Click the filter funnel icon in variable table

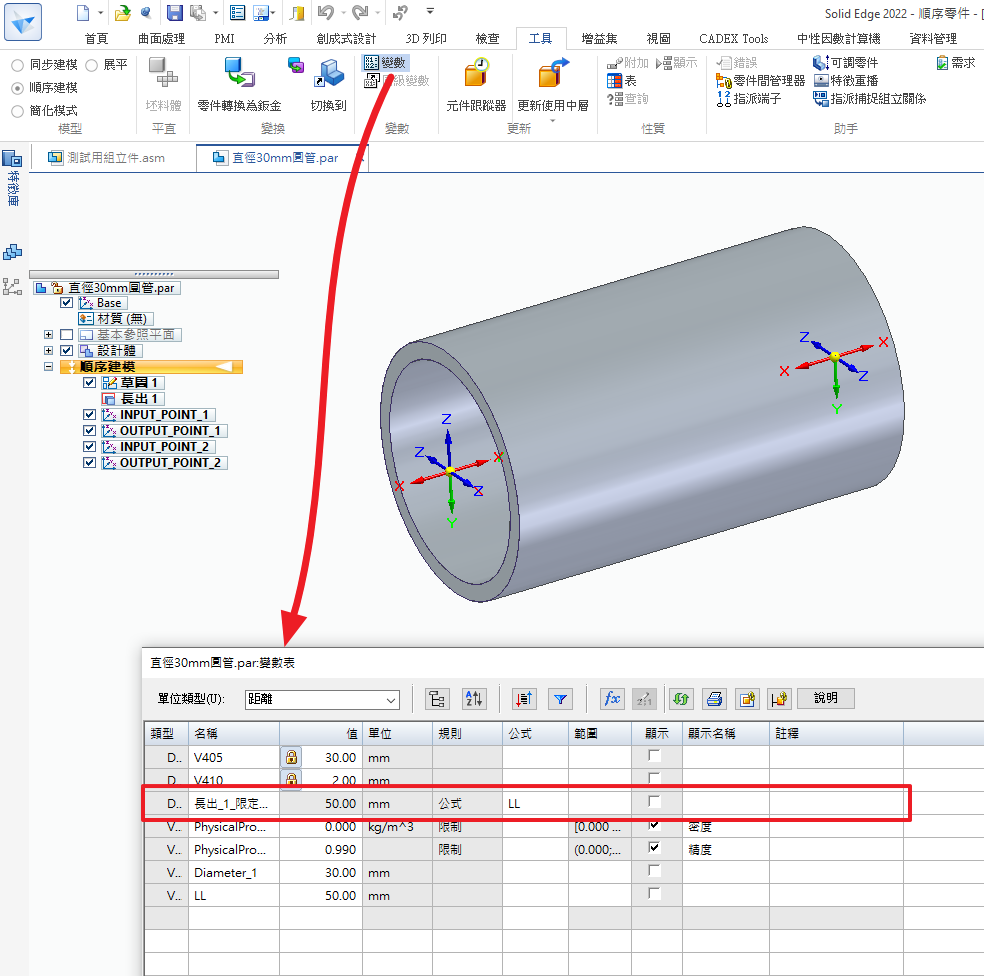coord(560,699)
